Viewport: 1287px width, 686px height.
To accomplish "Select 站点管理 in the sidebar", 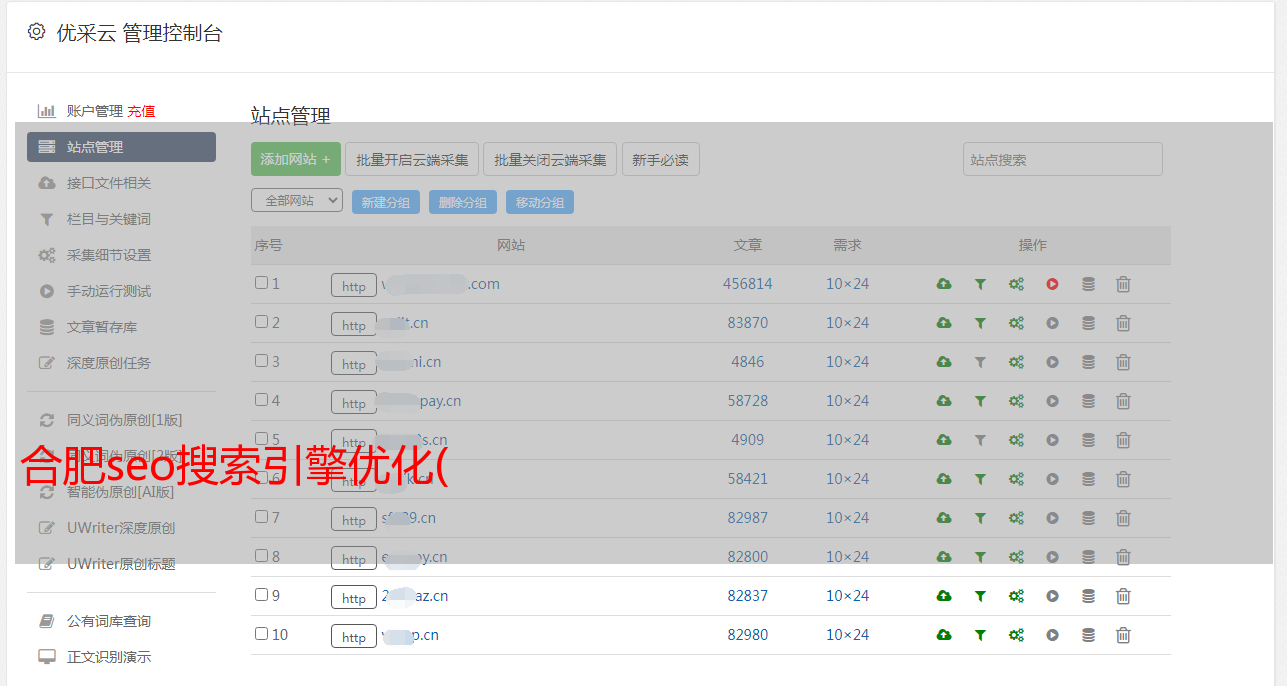I will (121, 147).
